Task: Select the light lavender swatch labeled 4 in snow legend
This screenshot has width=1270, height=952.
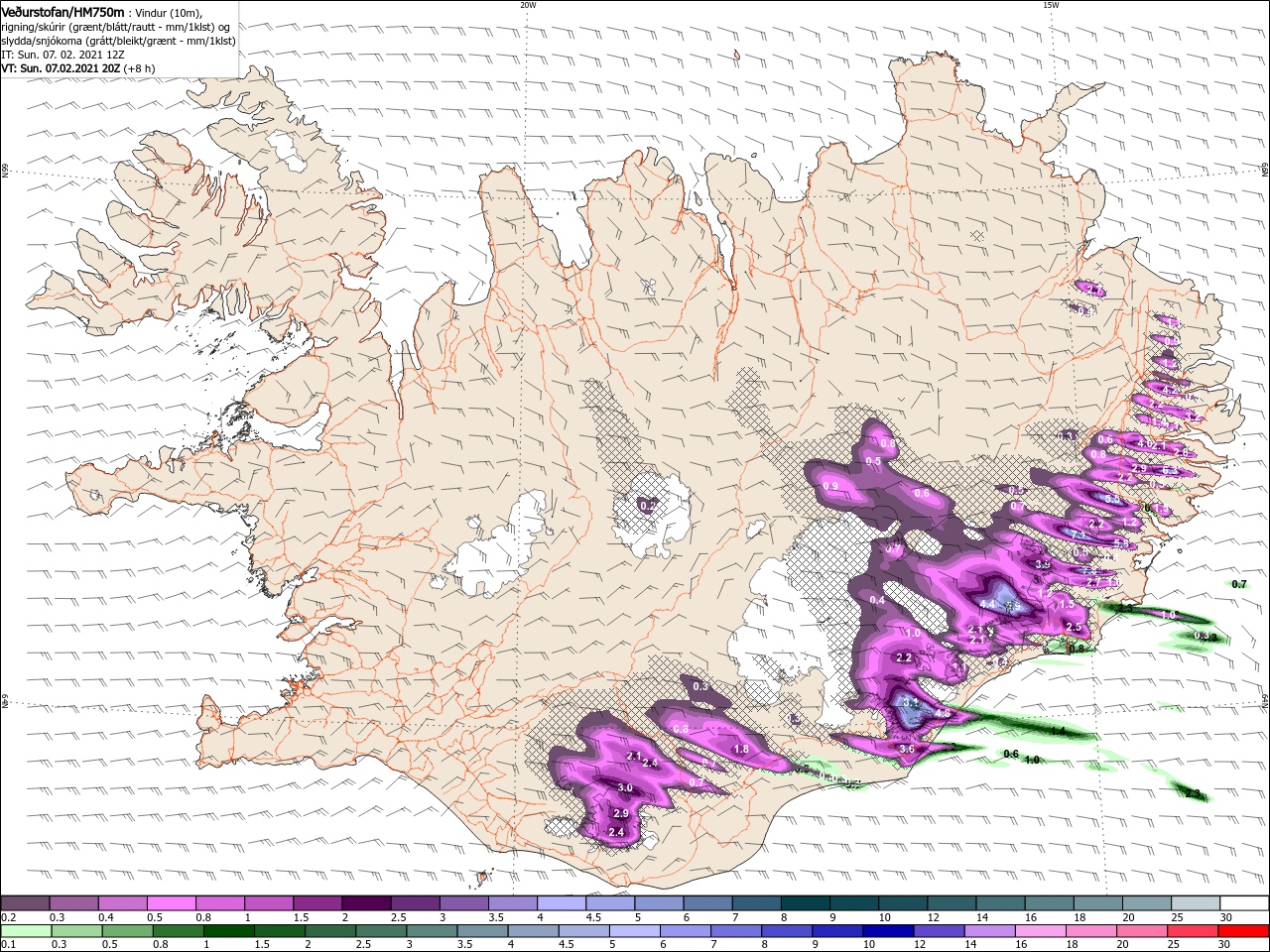Action: (561, 903)
